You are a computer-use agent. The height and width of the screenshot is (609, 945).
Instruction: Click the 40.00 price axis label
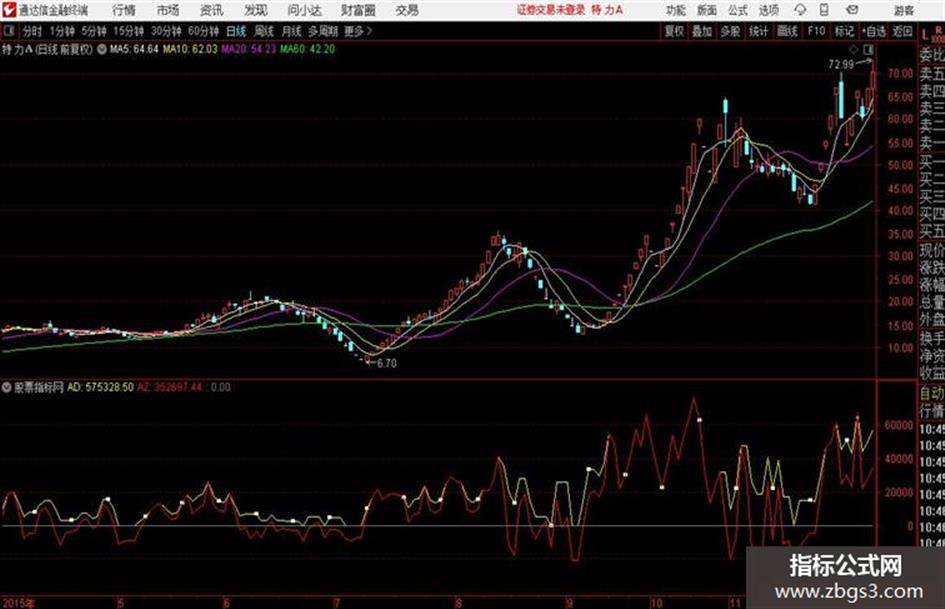coord(900,210)
